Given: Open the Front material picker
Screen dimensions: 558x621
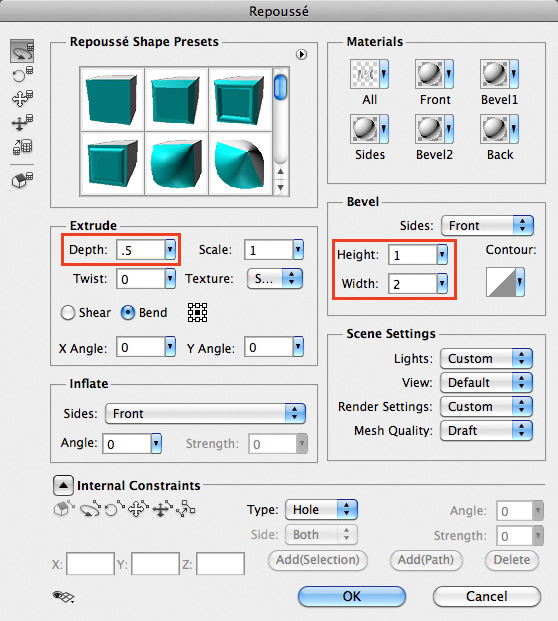Looking at the screenshot, I should point(434,74).
